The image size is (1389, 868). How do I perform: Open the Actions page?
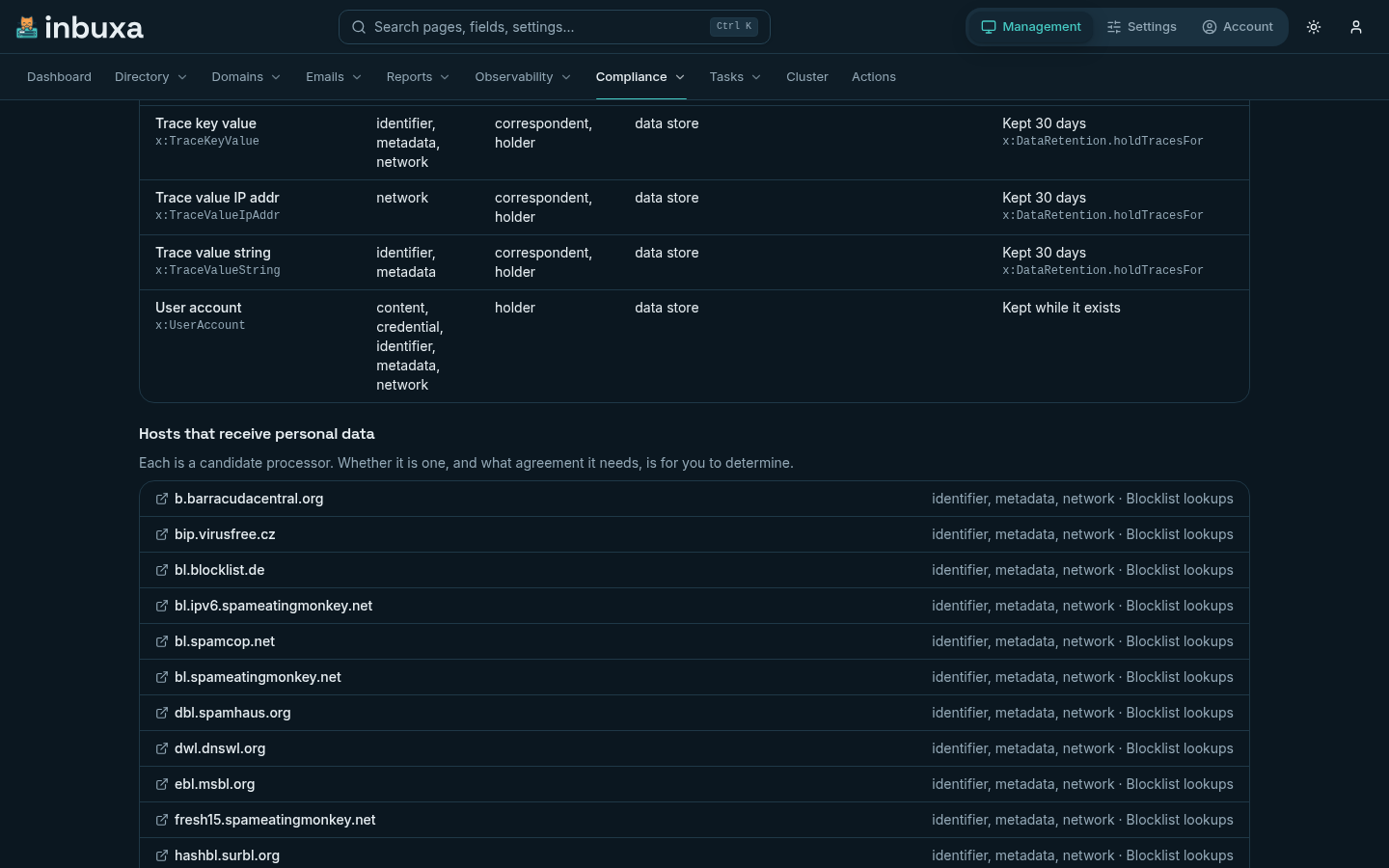point(874,77)
